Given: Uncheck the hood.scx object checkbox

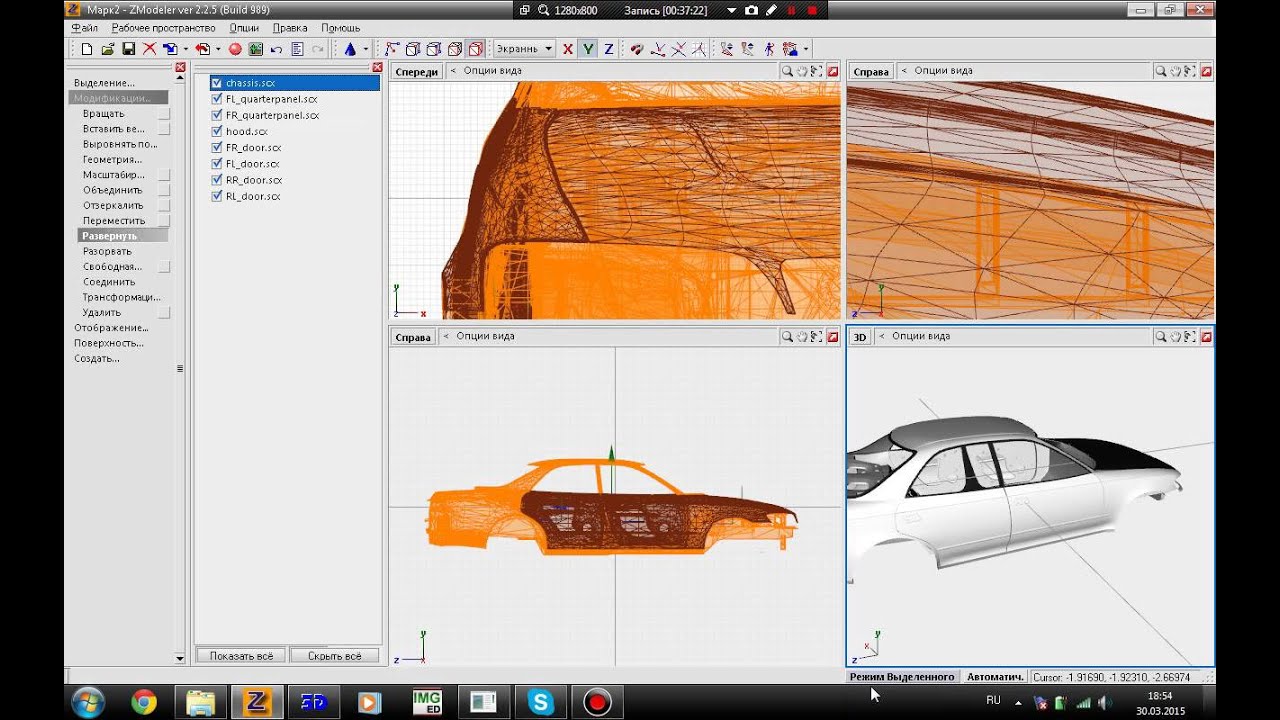Looking at the screenshot, I should click(216, 131).
